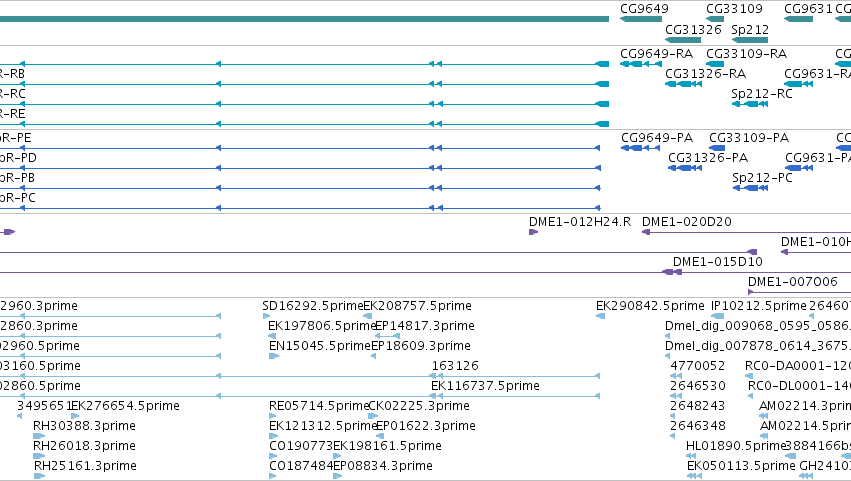Click the IP10212.5prime EST label

click(759, 306)
